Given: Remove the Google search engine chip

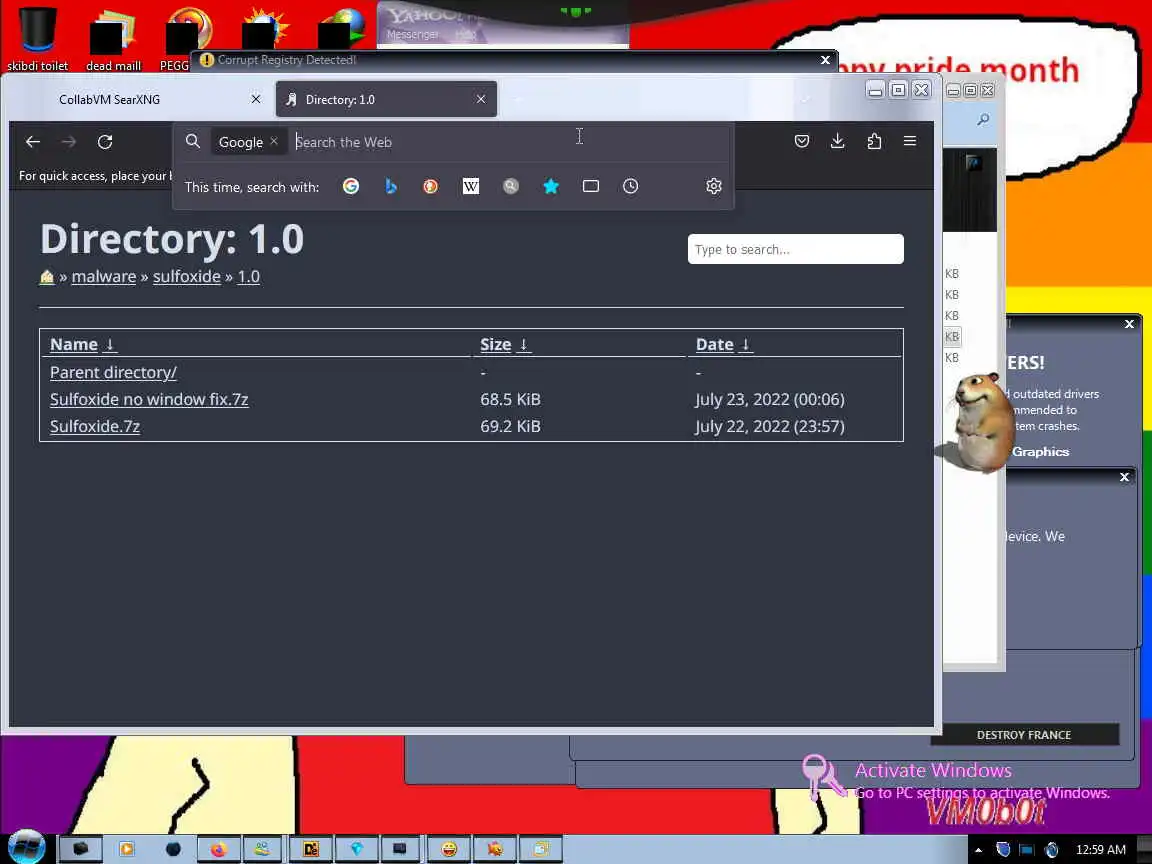Looking at the screenshot, I should [274, 141].
